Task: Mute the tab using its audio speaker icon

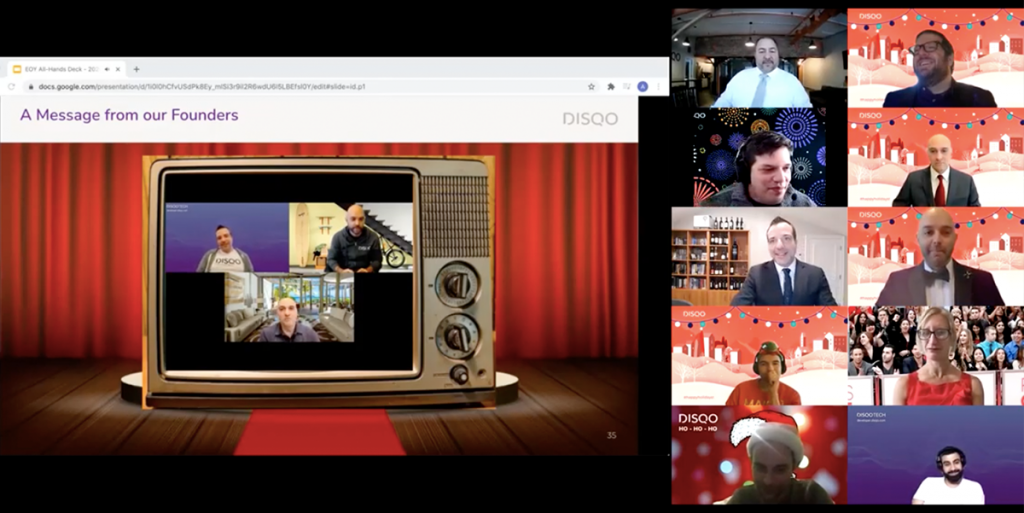Action: 106,69
